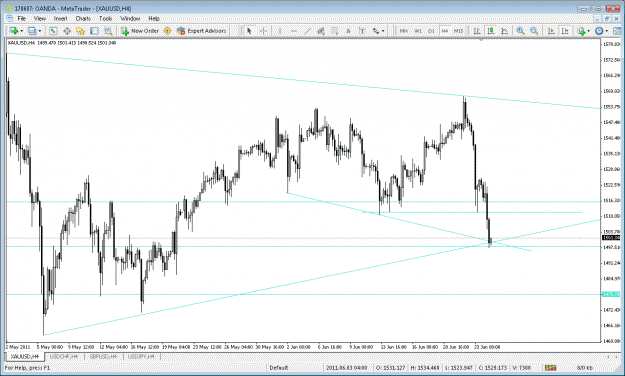The image size is (625, 376).
Task: Open the Data Window icon
Action: pos(67,31)
